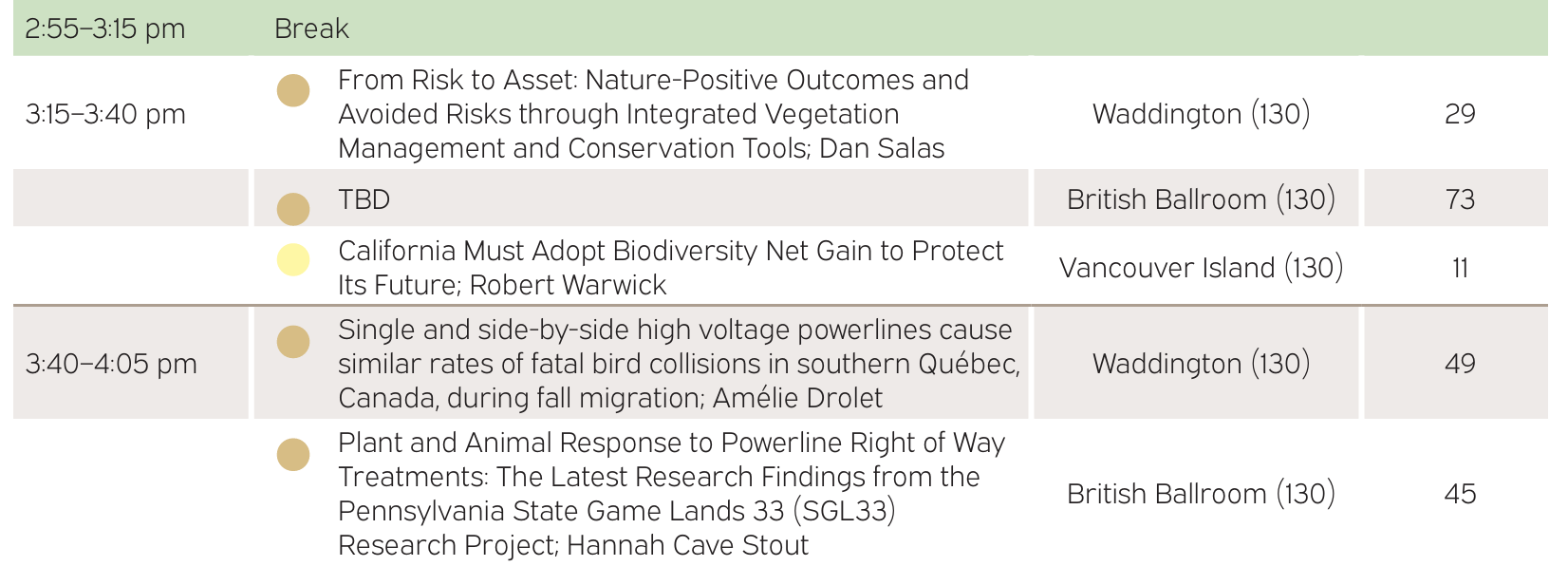Click the tan dot beside the Hannah Cave Stout talk
This screenshot has width=1568, height=585.
293,455
